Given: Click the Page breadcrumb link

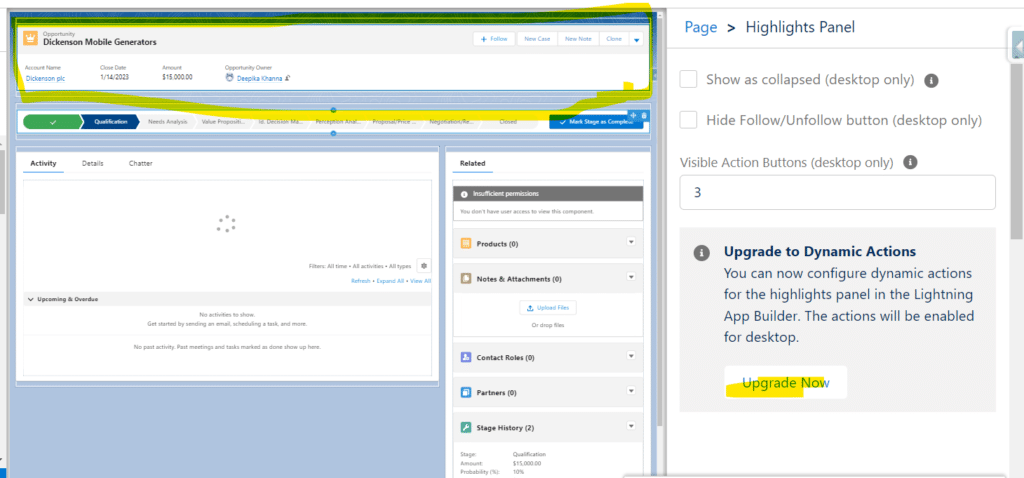Looking at the screenshot, I should point(700,27).
